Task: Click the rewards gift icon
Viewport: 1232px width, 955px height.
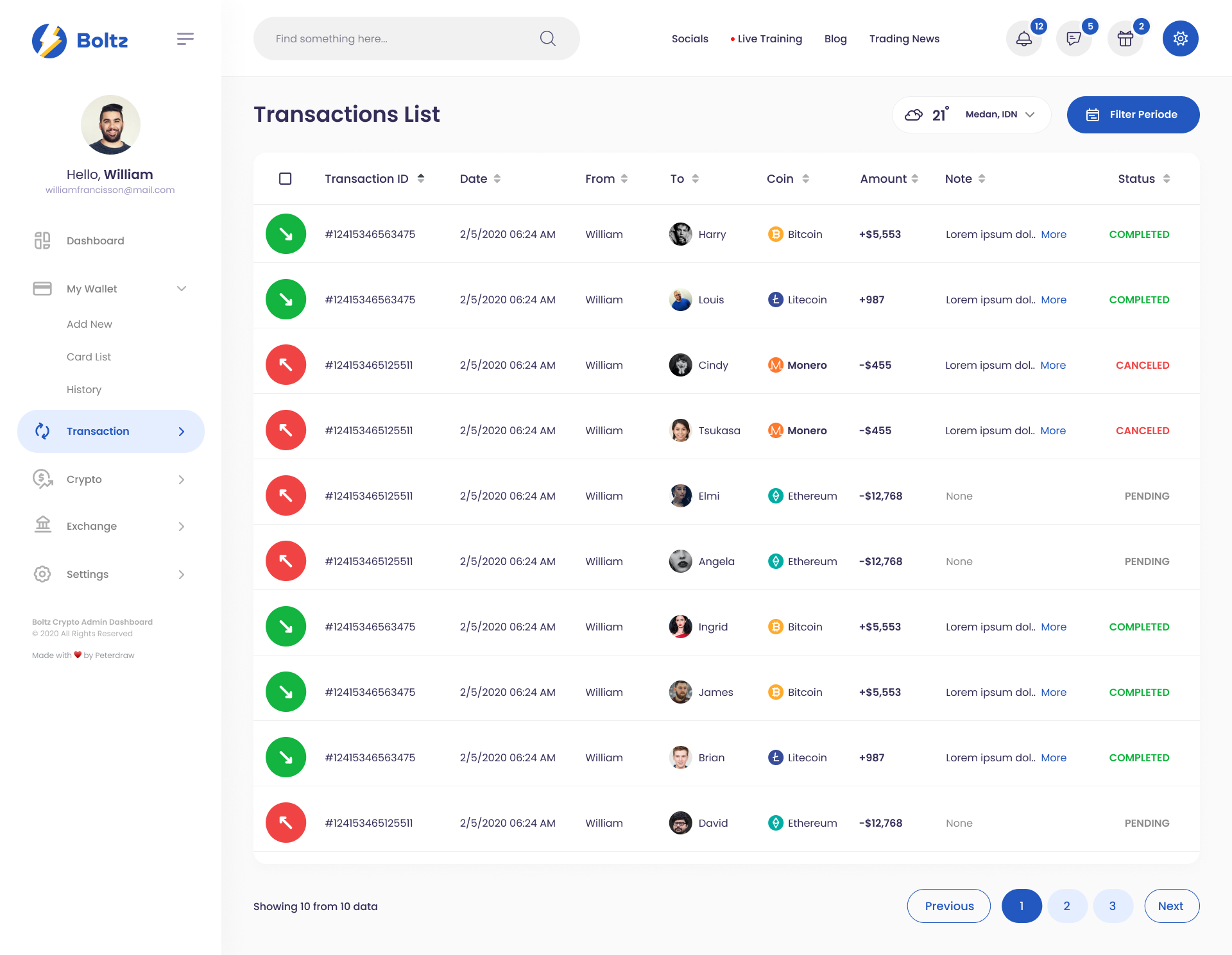Action: (1125, 38)
